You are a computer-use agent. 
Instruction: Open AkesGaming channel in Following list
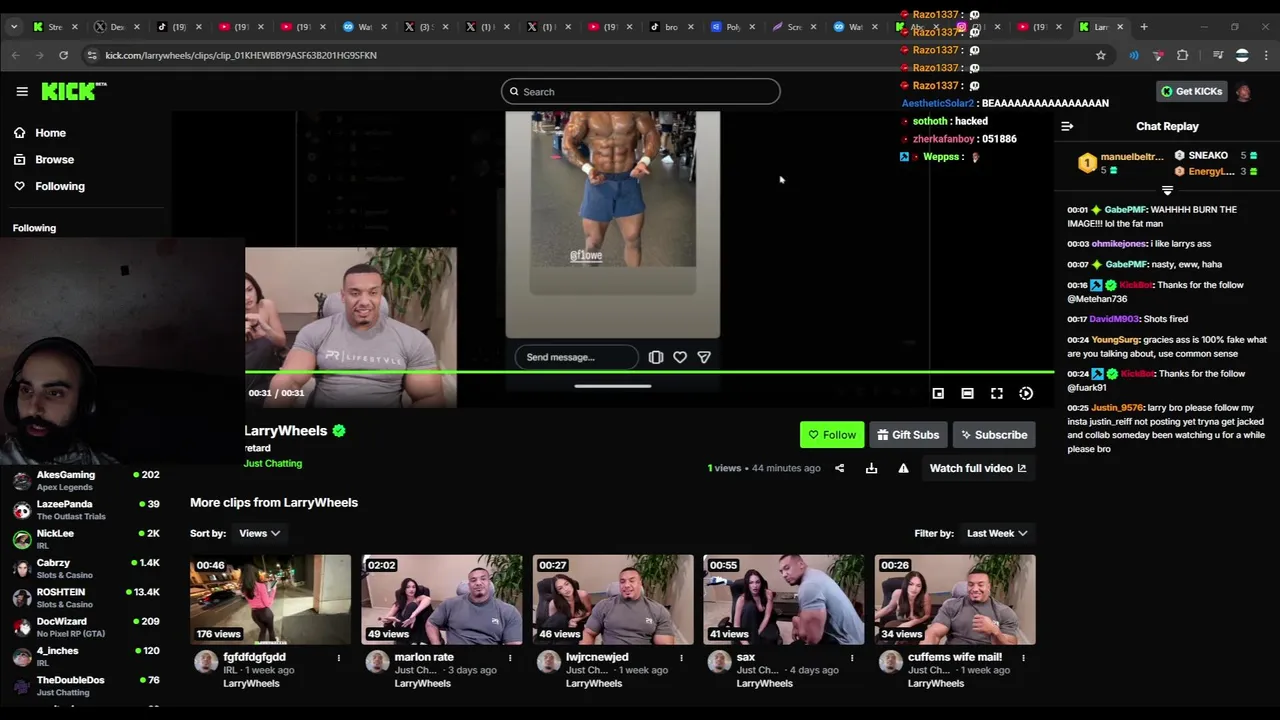tap(86, 481)
